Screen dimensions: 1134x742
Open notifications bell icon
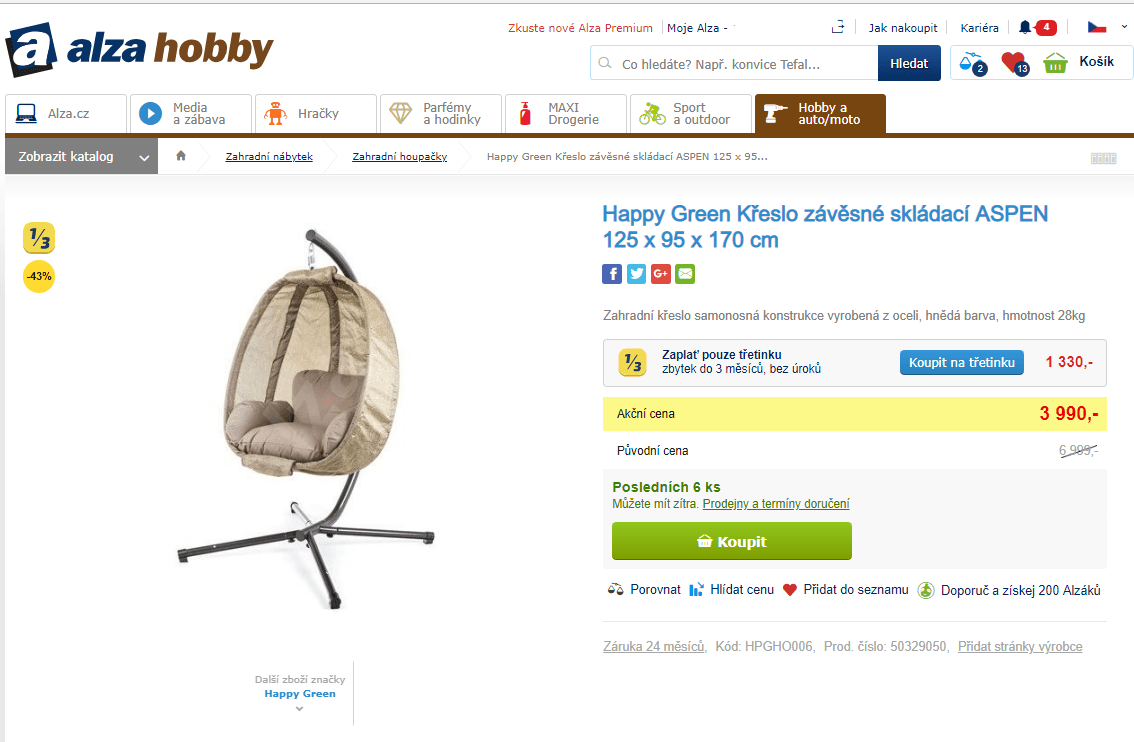pyautogui.click(x=1025, y=27)
